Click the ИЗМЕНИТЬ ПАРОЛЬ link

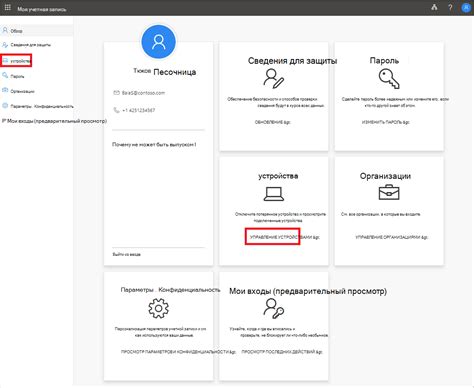[x=386, y=122]
